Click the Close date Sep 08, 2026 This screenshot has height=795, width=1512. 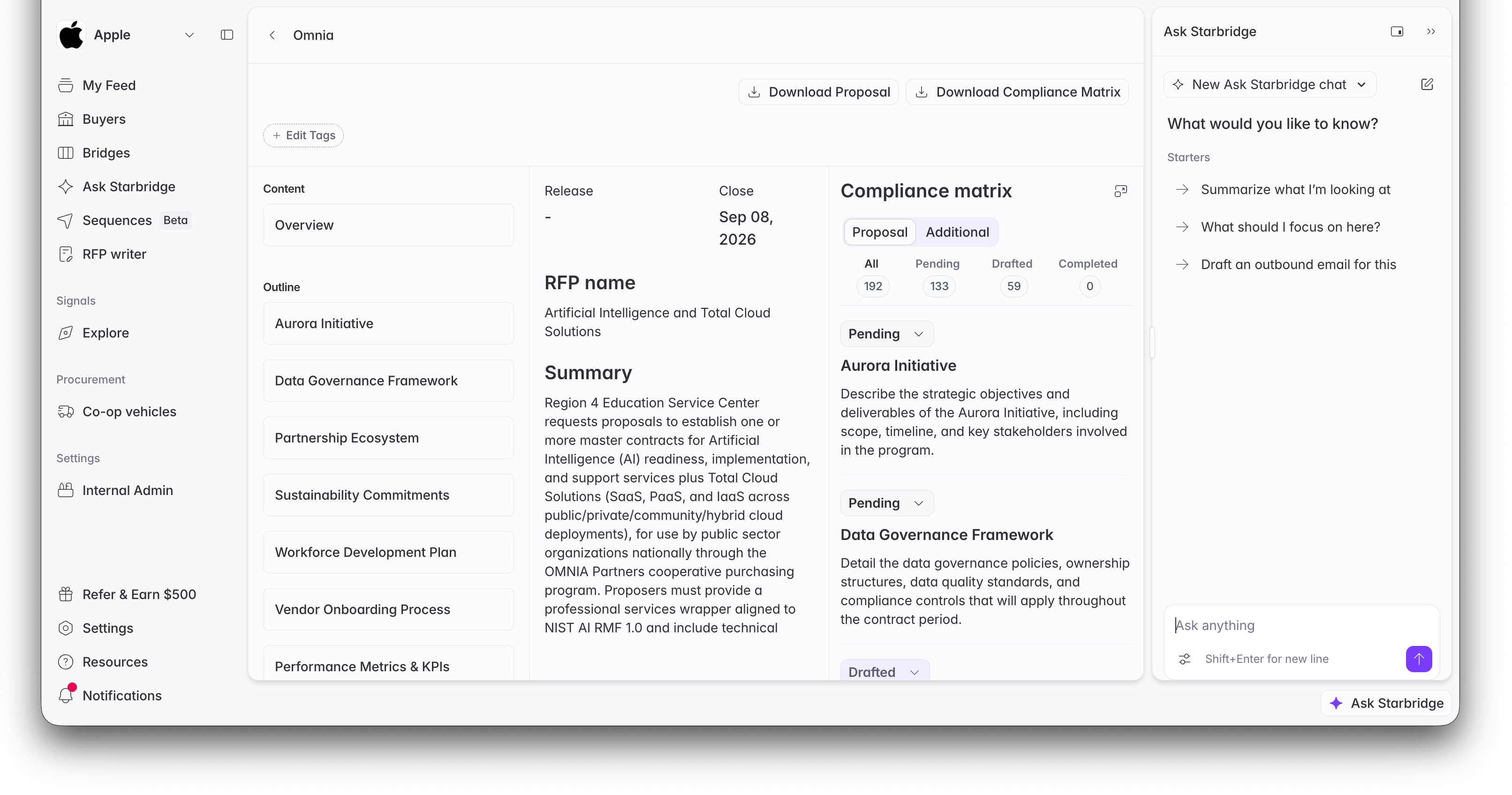pos(746,228)
